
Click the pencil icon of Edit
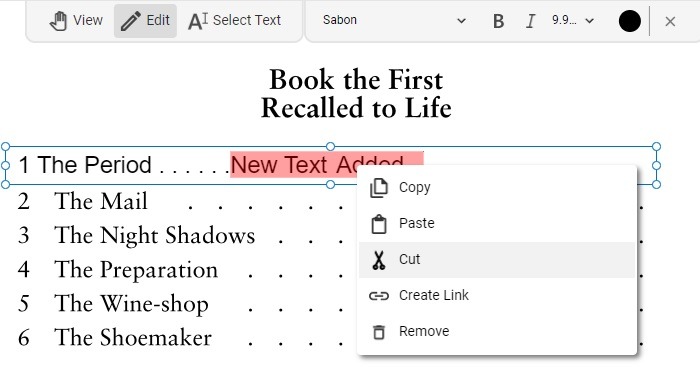coord(131,21)
